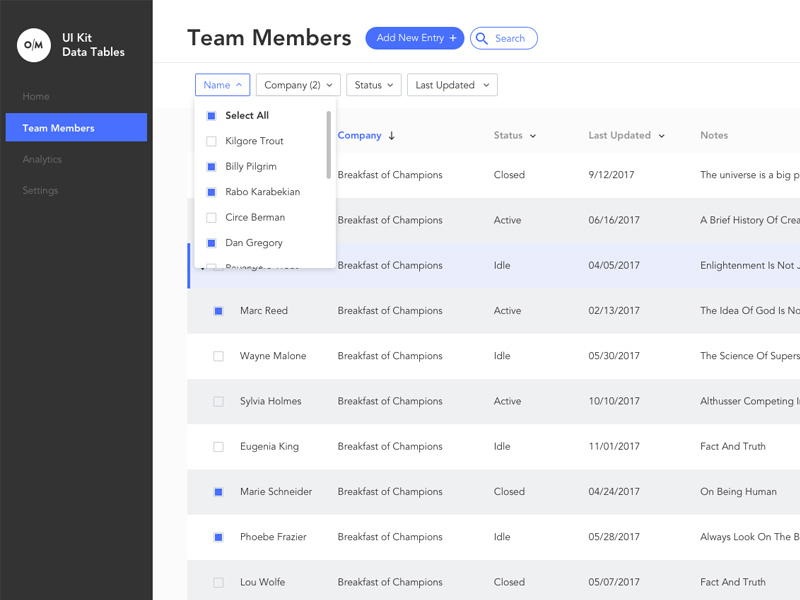This screenshot has width=800, height=600.
Task: Uncheck the Select All checkbox
Action: tap(211, 115)
